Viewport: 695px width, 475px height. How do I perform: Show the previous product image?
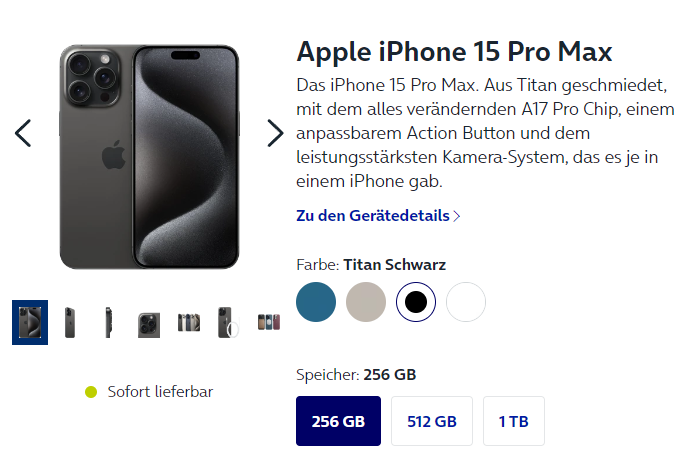23,133
